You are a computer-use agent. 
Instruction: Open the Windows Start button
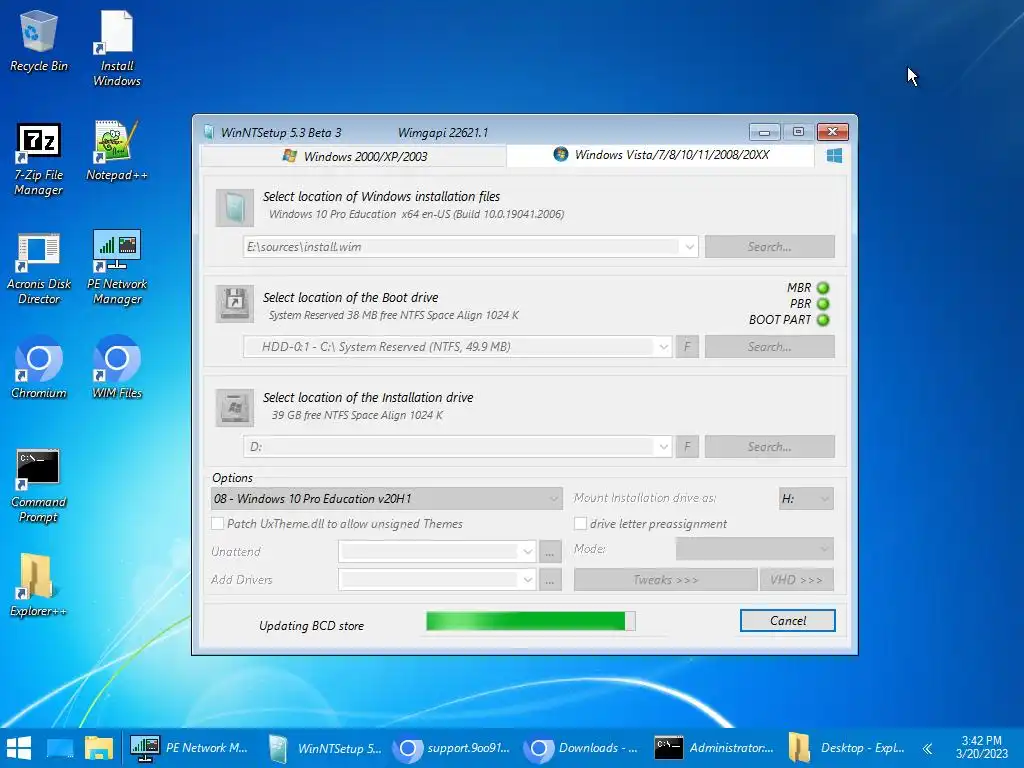click(19, 748)
